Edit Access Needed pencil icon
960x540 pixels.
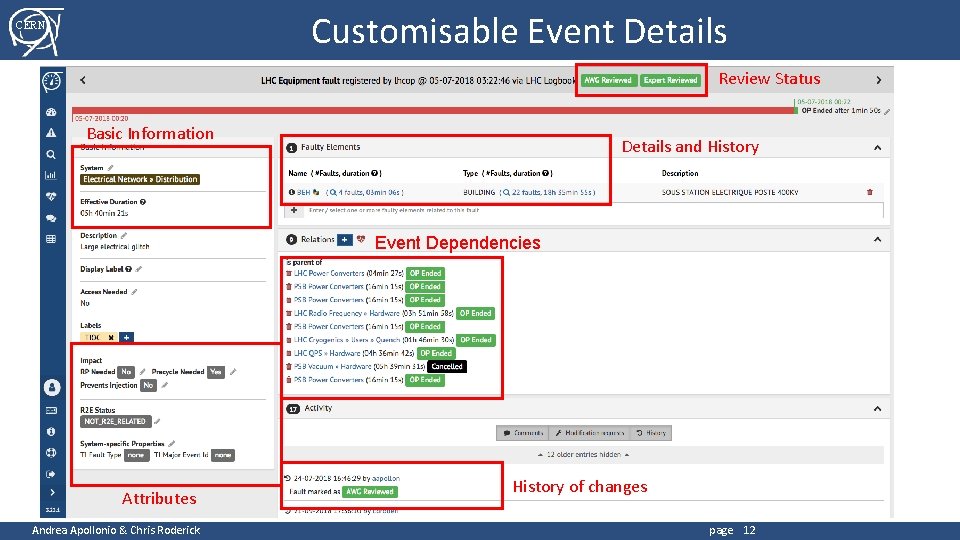pyautogui.click(x=134, y=292)
